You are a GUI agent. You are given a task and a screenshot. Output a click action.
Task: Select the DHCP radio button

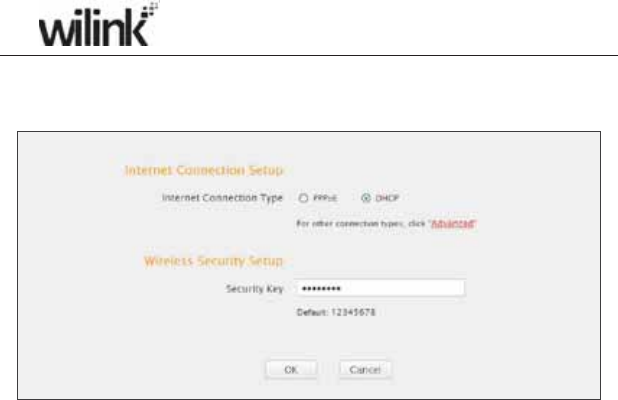(x=366, y=198)
